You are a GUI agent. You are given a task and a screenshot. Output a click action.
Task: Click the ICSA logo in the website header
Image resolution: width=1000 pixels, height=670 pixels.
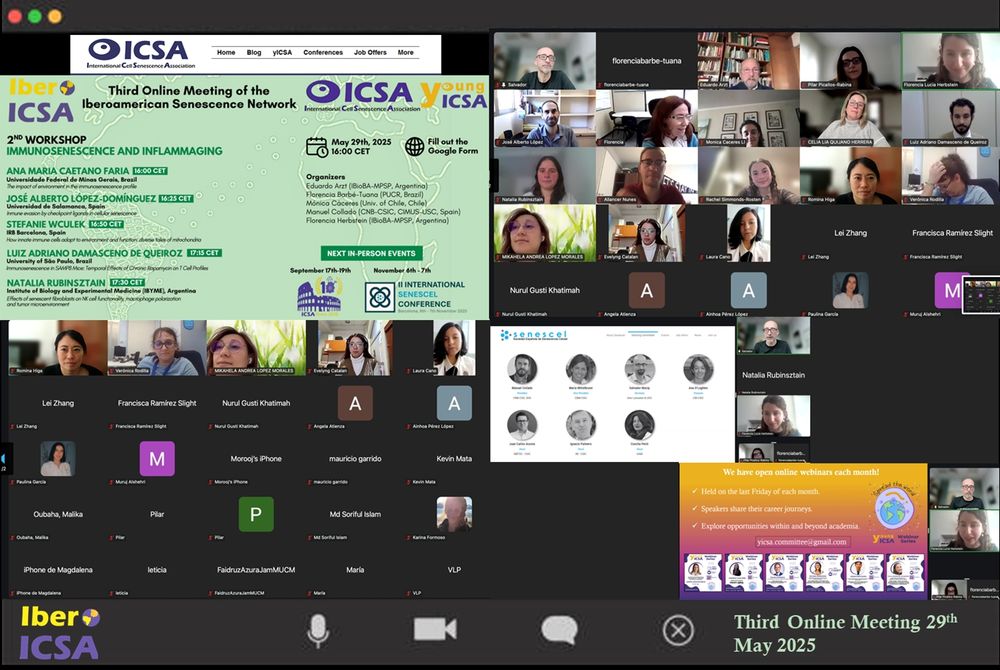click(141, 54)
